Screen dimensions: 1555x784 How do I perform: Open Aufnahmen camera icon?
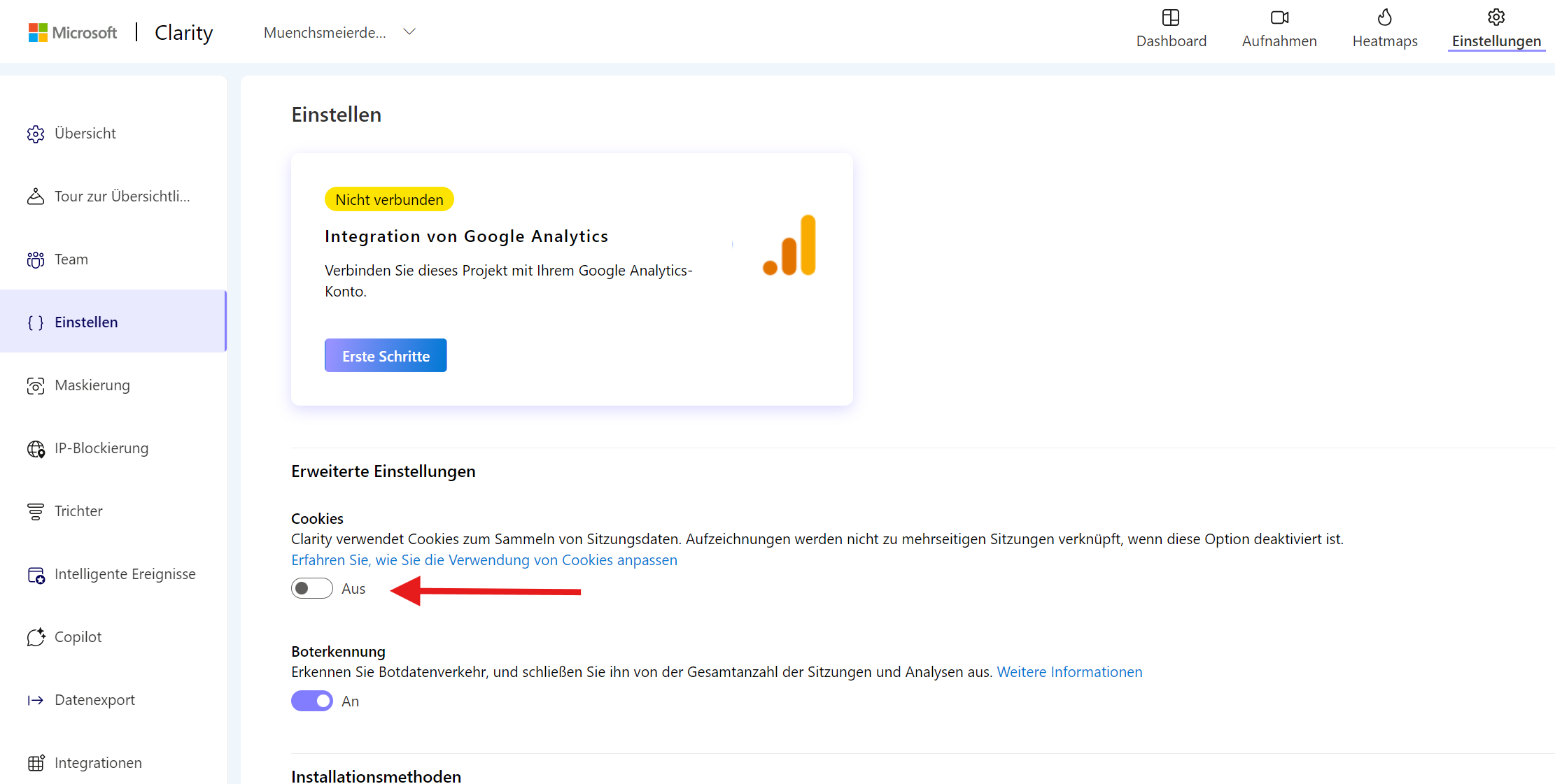[x=1279, y=17]
